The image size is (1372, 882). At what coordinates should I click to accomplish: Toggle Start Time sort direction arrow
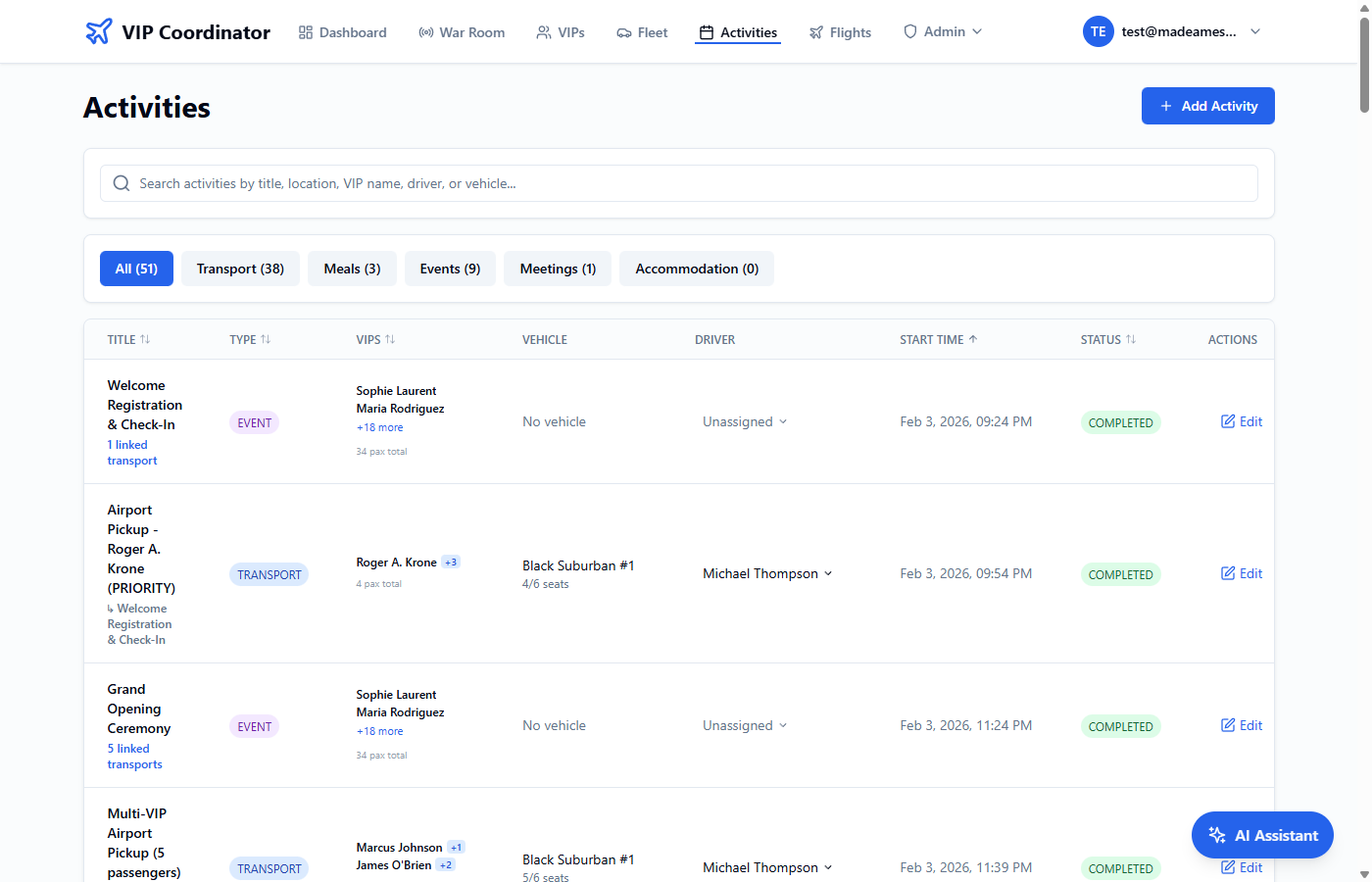pos(973,339)
